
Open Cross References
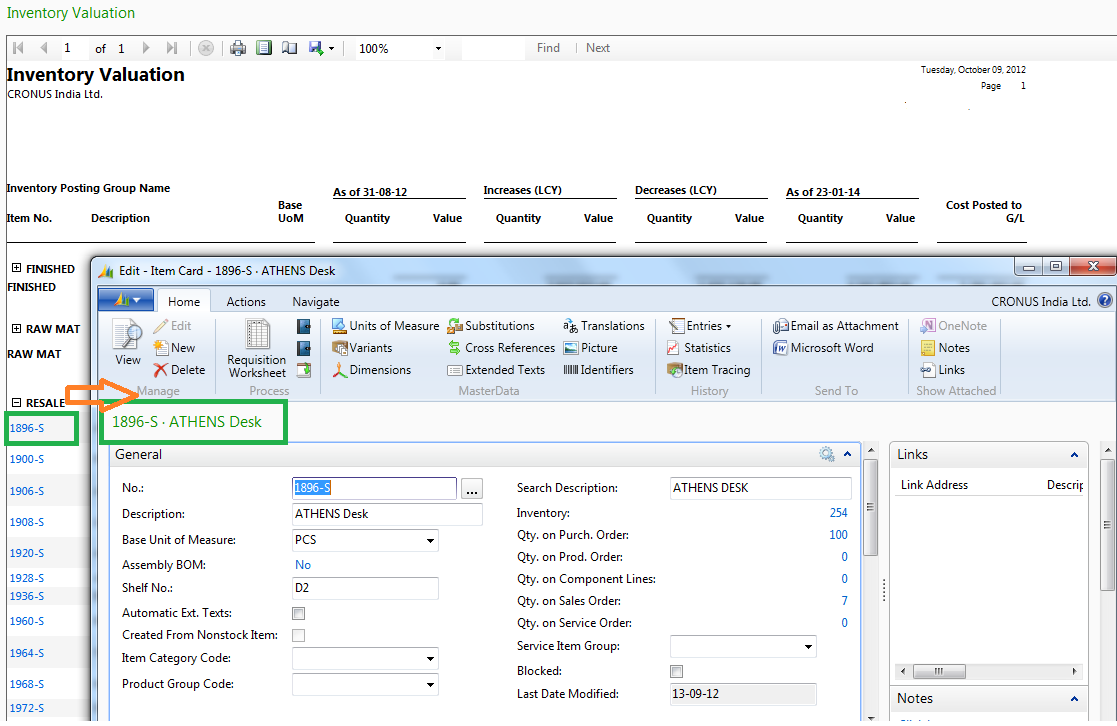(501, 348)
